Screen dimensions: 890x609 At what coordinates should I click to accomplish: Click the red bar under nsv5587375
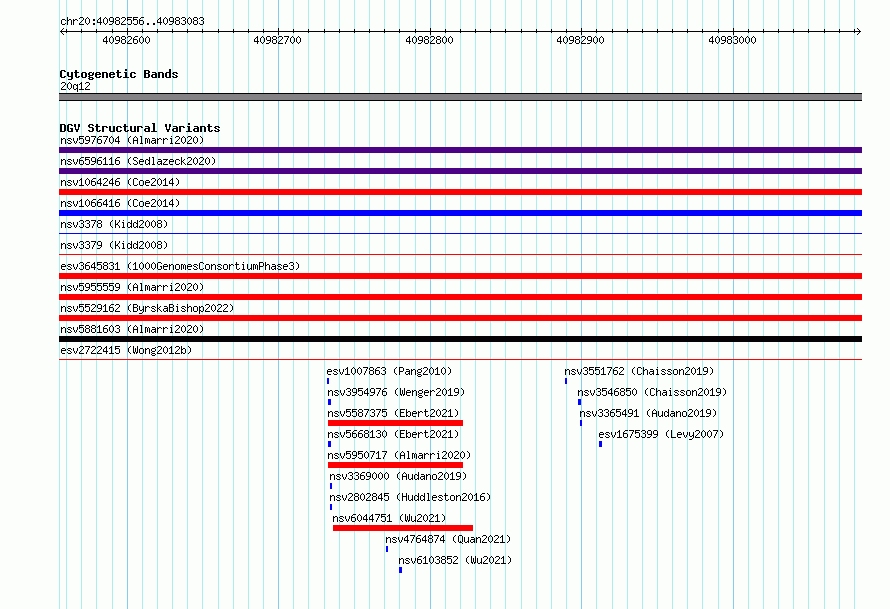396,423
